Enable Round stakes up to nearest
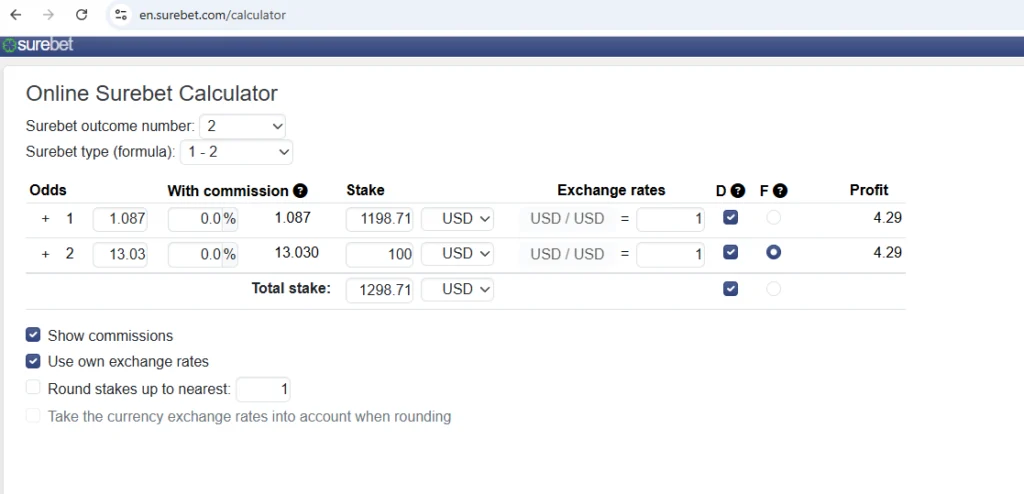 point(33,387)
